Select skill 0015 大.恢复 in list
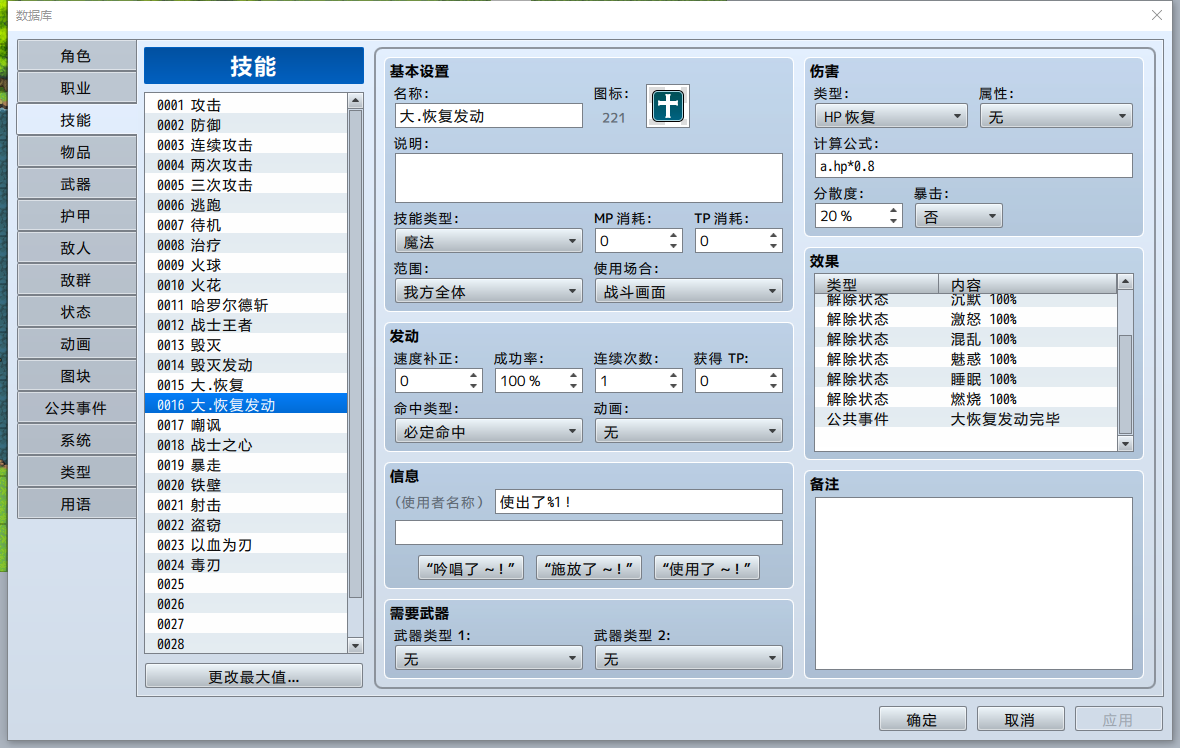Image resolution: width=1180 pixels, height=748 pixels. pos(246,385)
